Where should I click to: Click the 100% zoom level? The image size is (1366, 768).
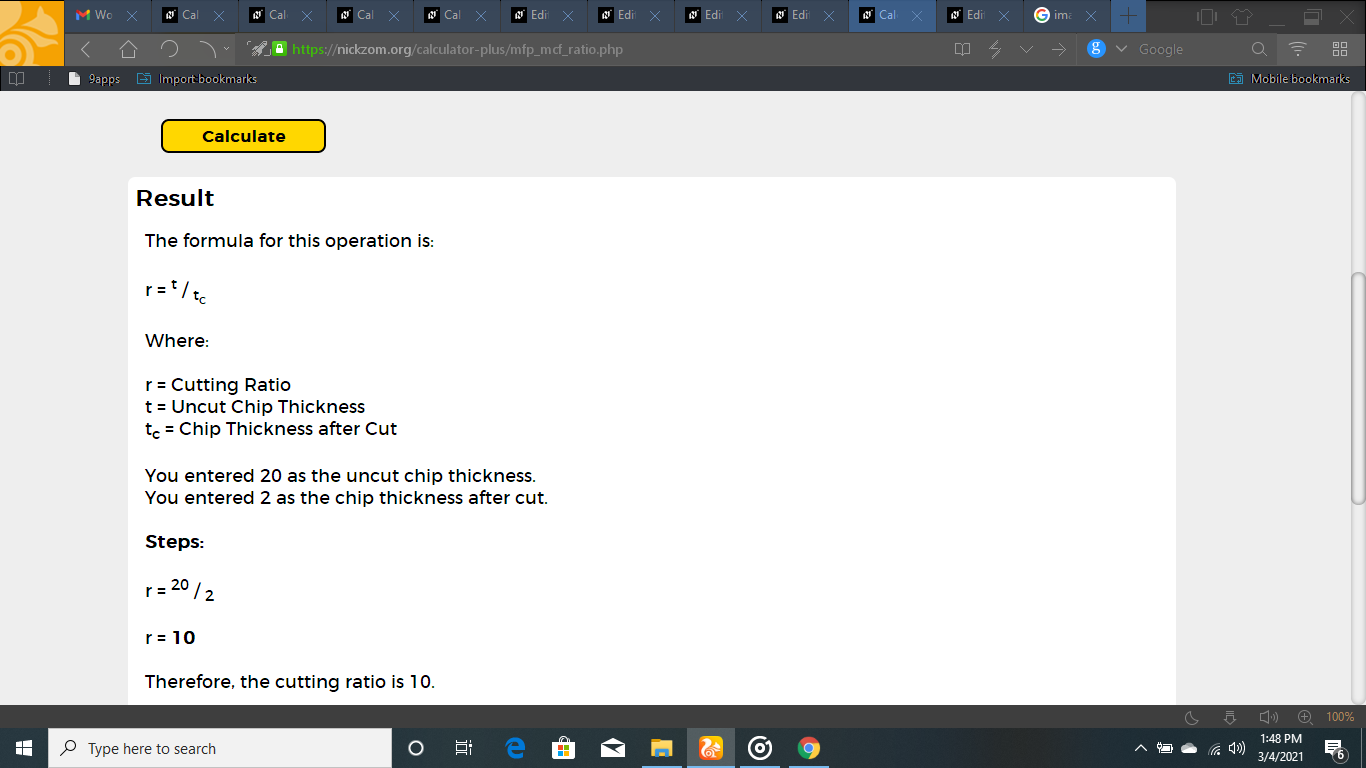[x=1340, y=717]
